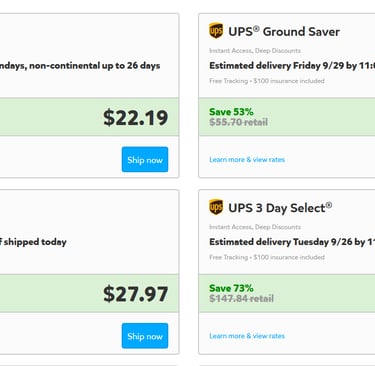Click the $55.70 retail strikethrough price
Image resolution: width=375 pixels, height=366 pixels.
tap(238, 122)
